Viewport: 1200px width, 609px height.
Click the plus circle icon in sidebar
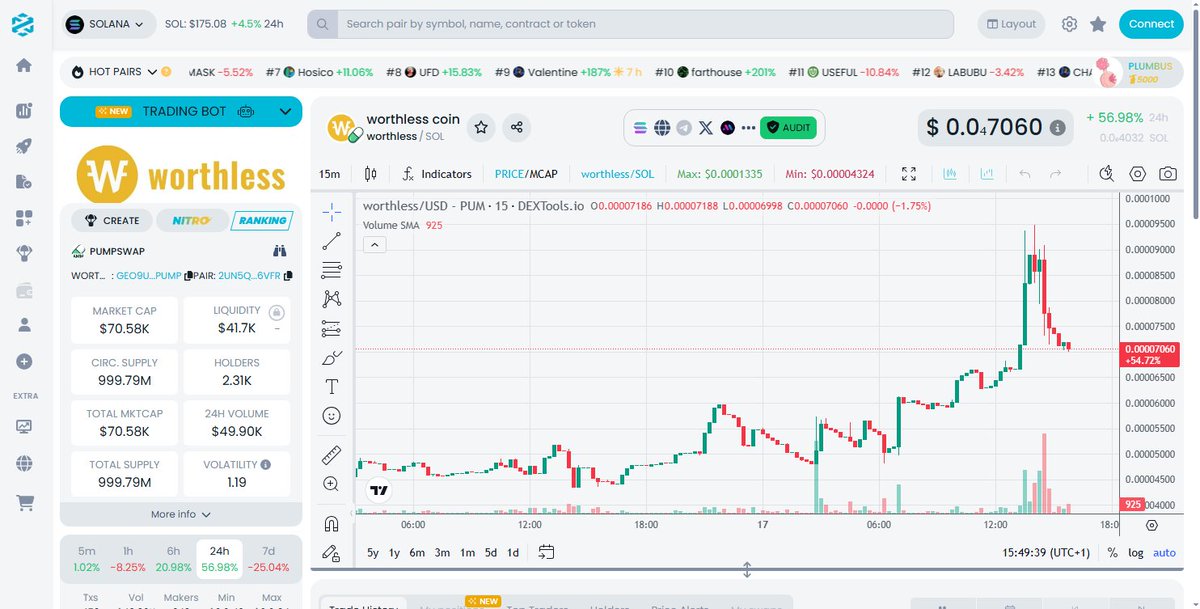pos(24,361)
